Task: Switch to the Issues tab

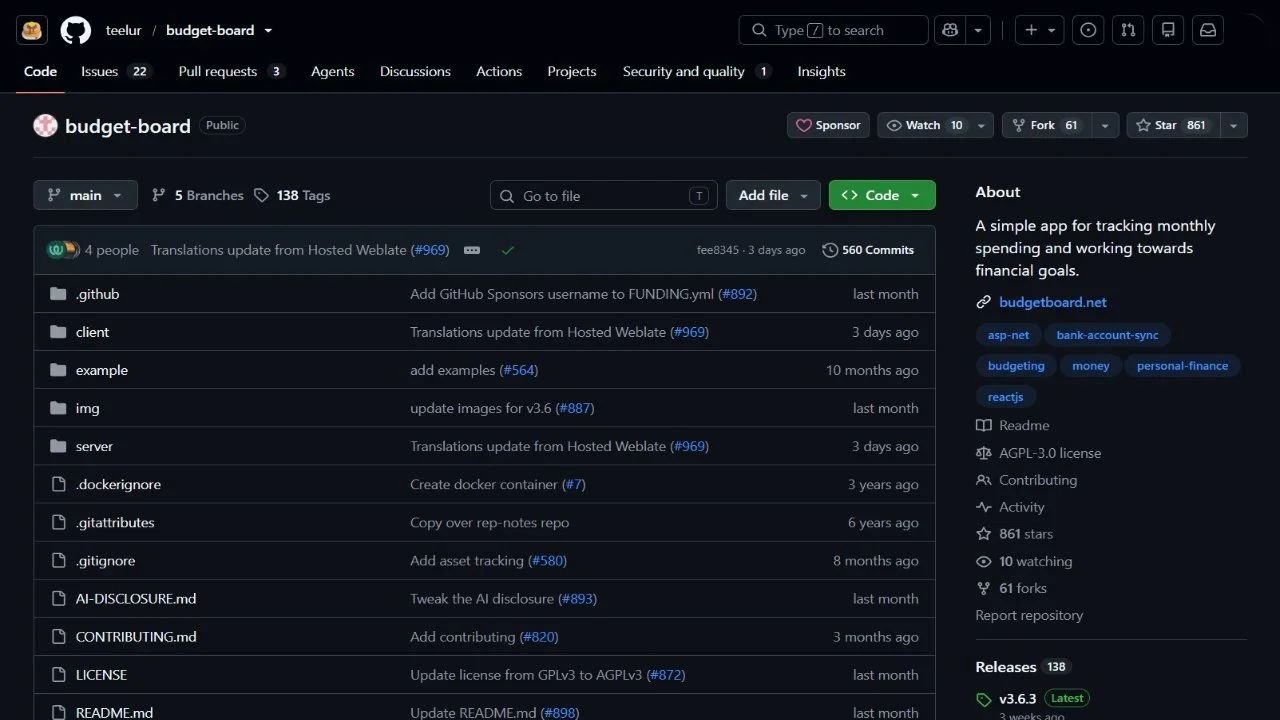Action: pyautogui.click(x=116, y=72)
